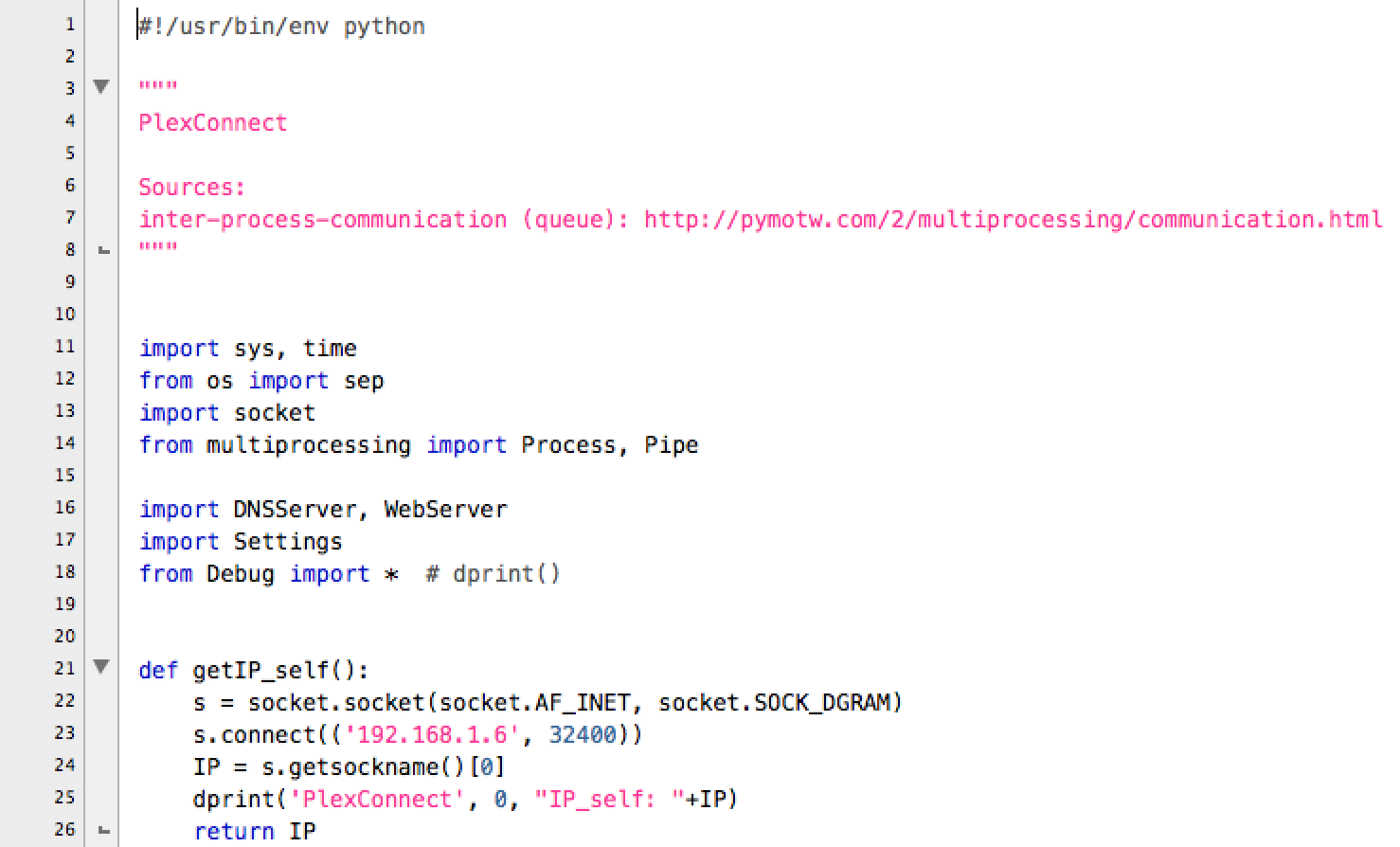Click 'Process, Pipe' on line 14

(x=610, y=445)
